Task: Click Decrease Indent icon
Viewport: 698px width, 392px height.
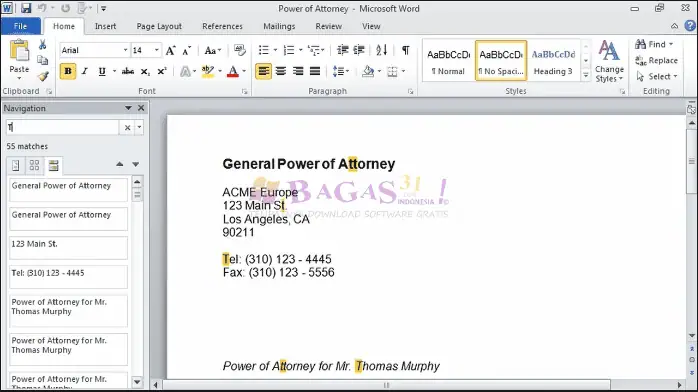Action: pyautogui.click(x=342, y=50)
